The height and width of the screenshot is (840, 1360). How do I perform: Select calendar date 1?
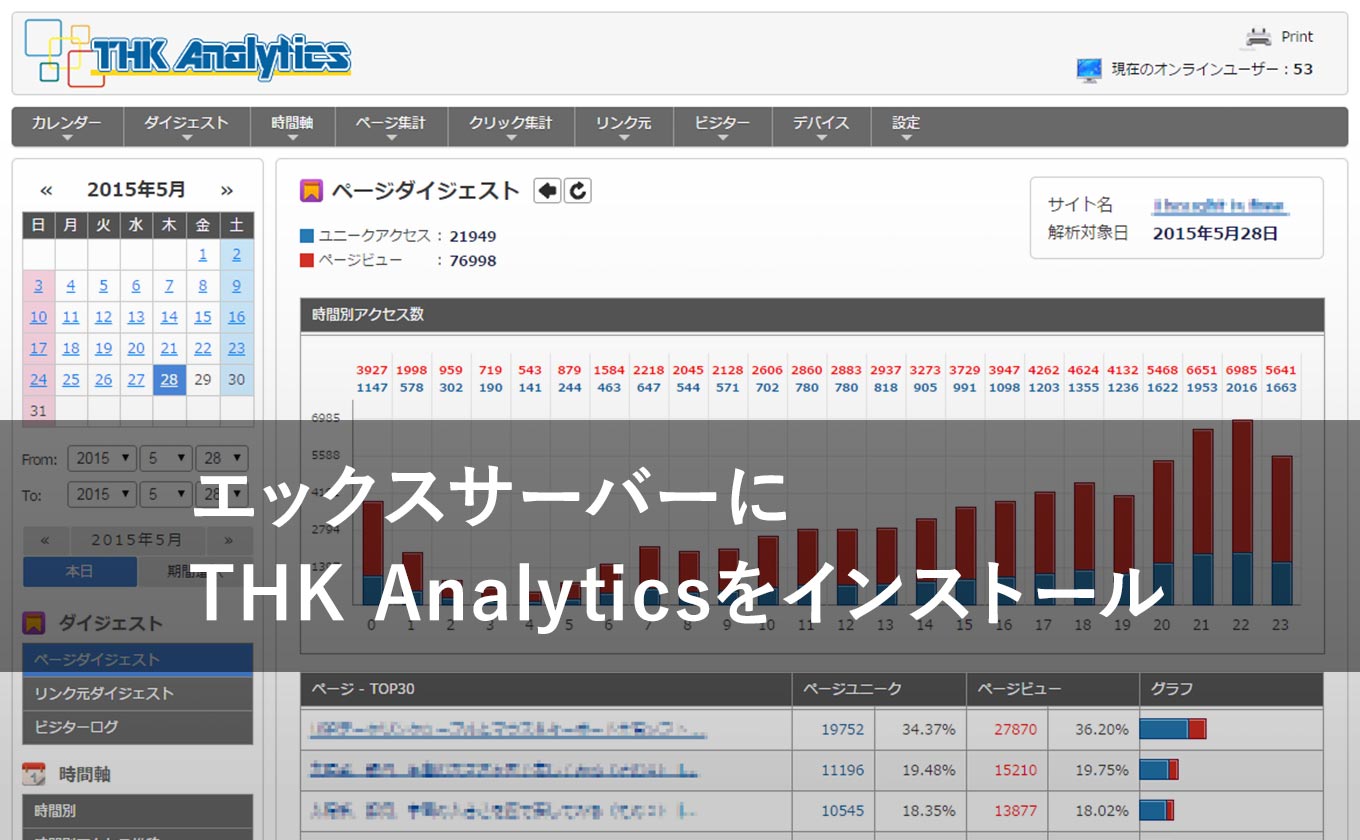203,255
